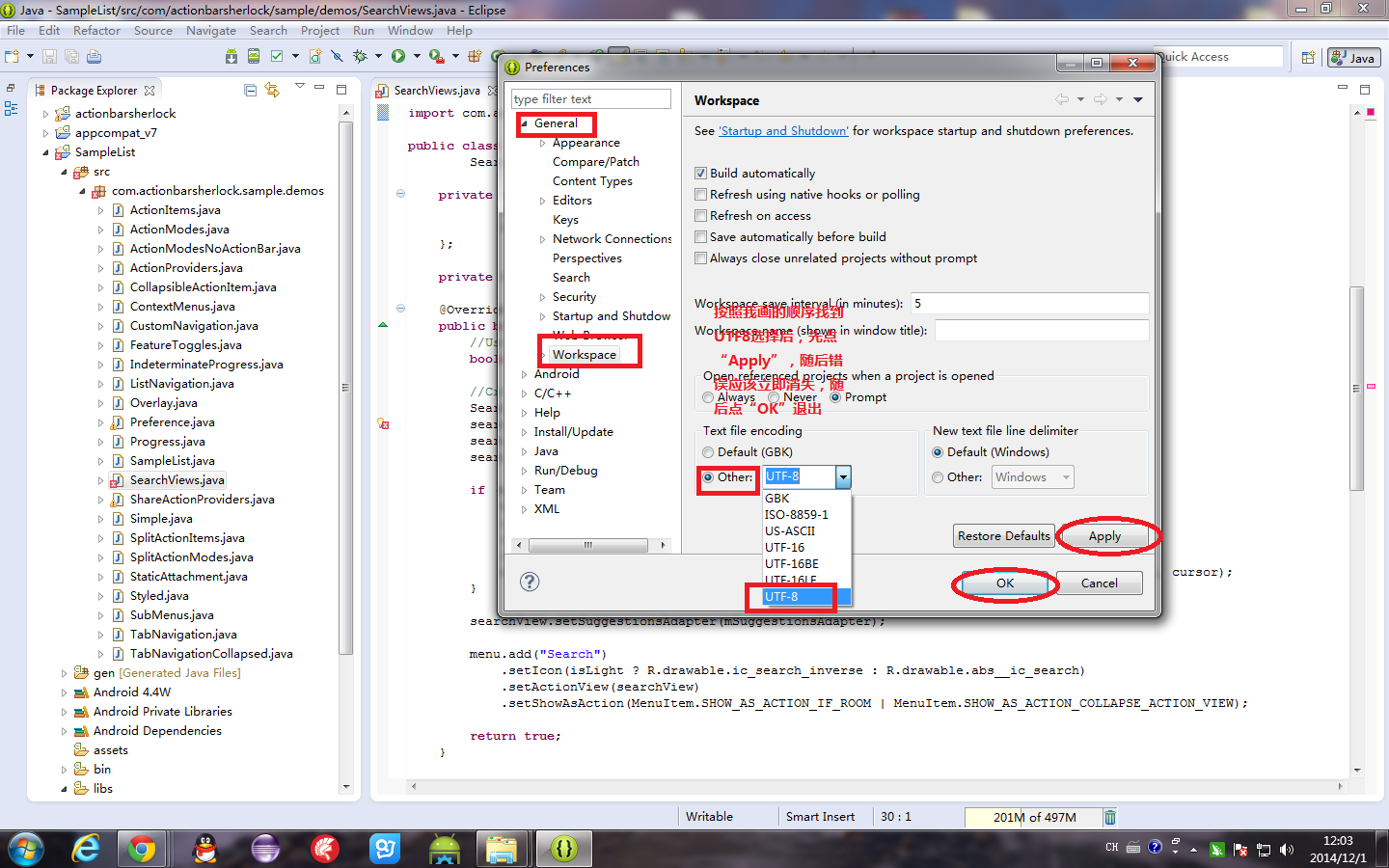Select Default (GBK) encoding radio button
Screen dimensions: 1389x868
(709, 452)
